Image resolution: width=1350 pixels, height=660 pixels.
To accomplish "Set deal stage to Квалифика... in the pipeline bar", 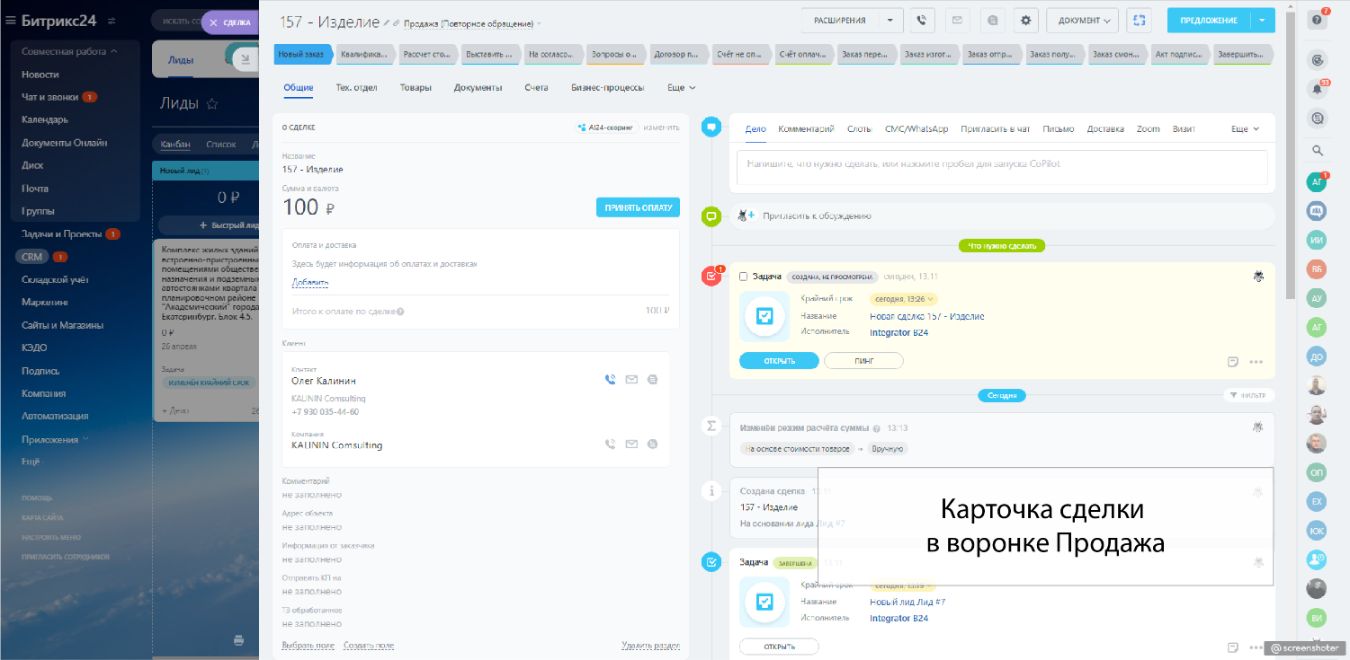I will 364,55.
